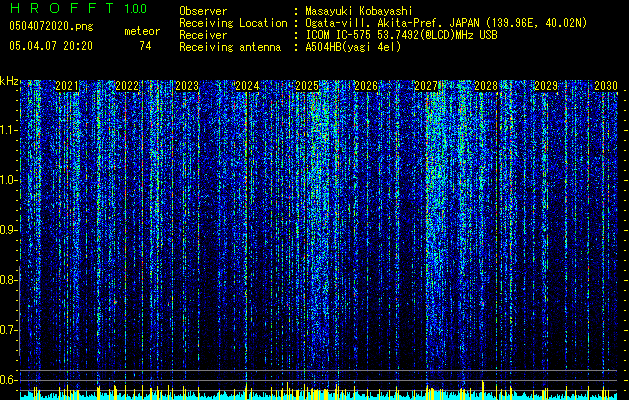Click the meteor count 74

pyautogui.click(x=145, y=46)
